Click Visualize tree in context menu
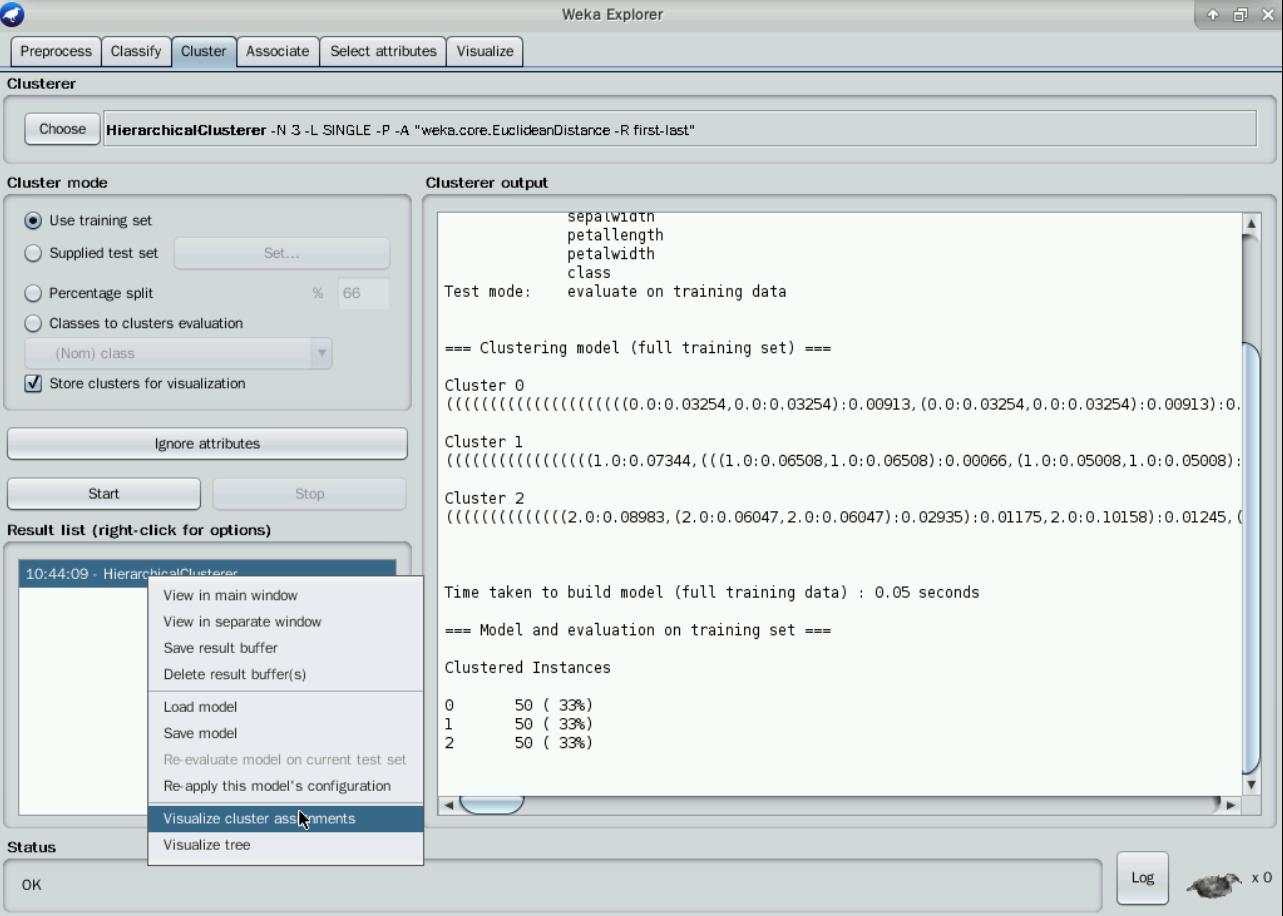Screen dimensions: 1283x916 pyautogui.click(x=207, y=845)
